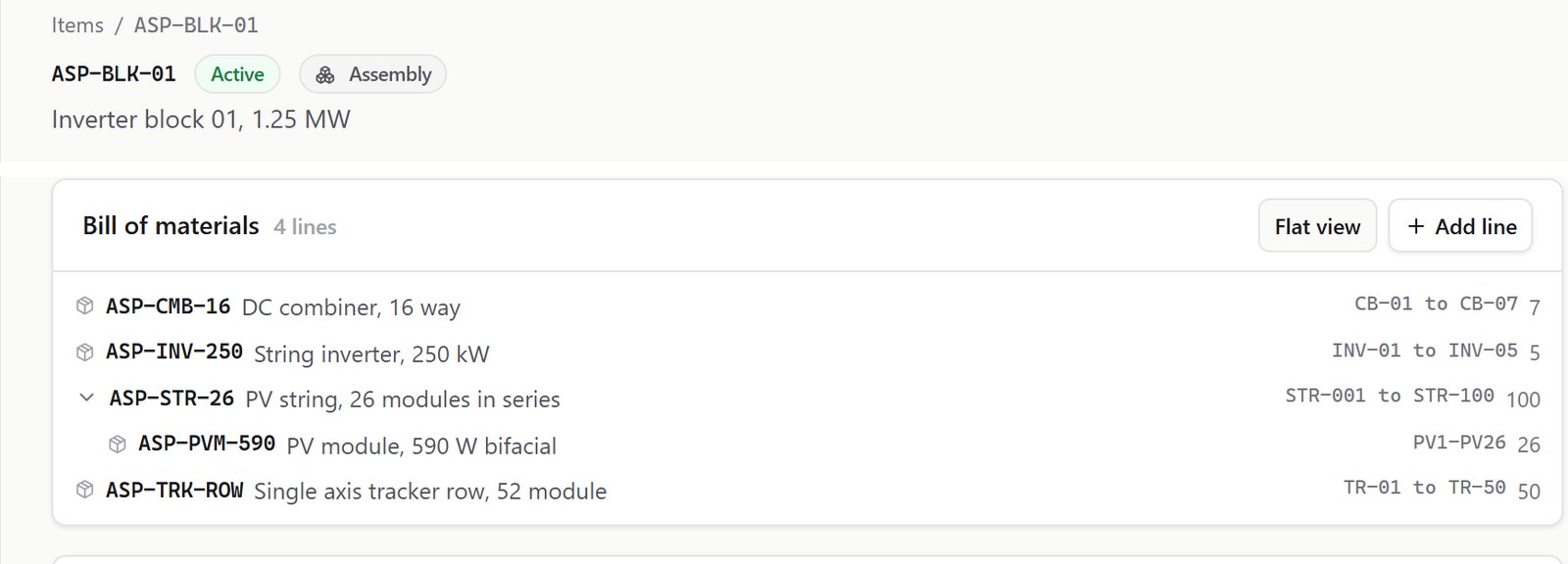The image size is (1568, 564).
Task: Switch to Flat view
Action: click(x=1317, y=226)
